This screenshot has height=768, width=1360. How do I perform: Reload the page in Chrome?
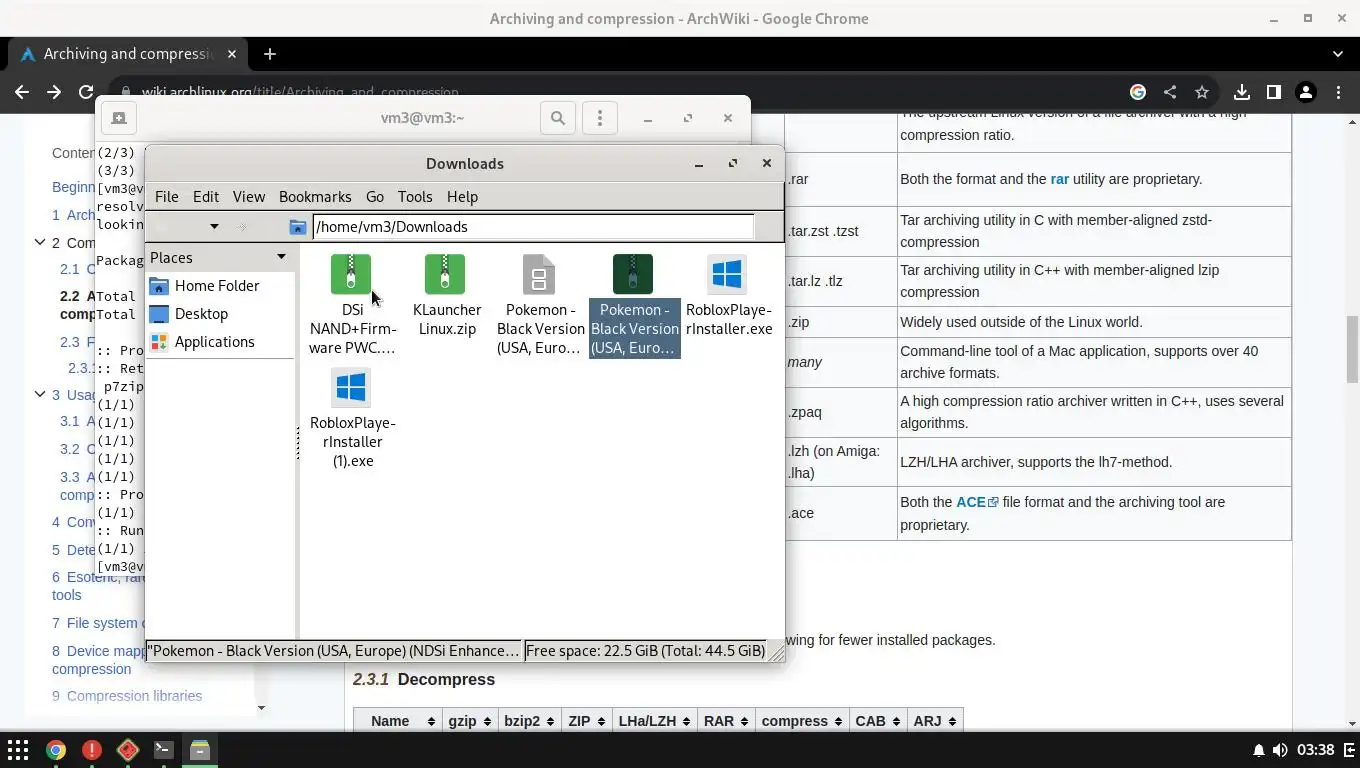(x=86, y=92)
